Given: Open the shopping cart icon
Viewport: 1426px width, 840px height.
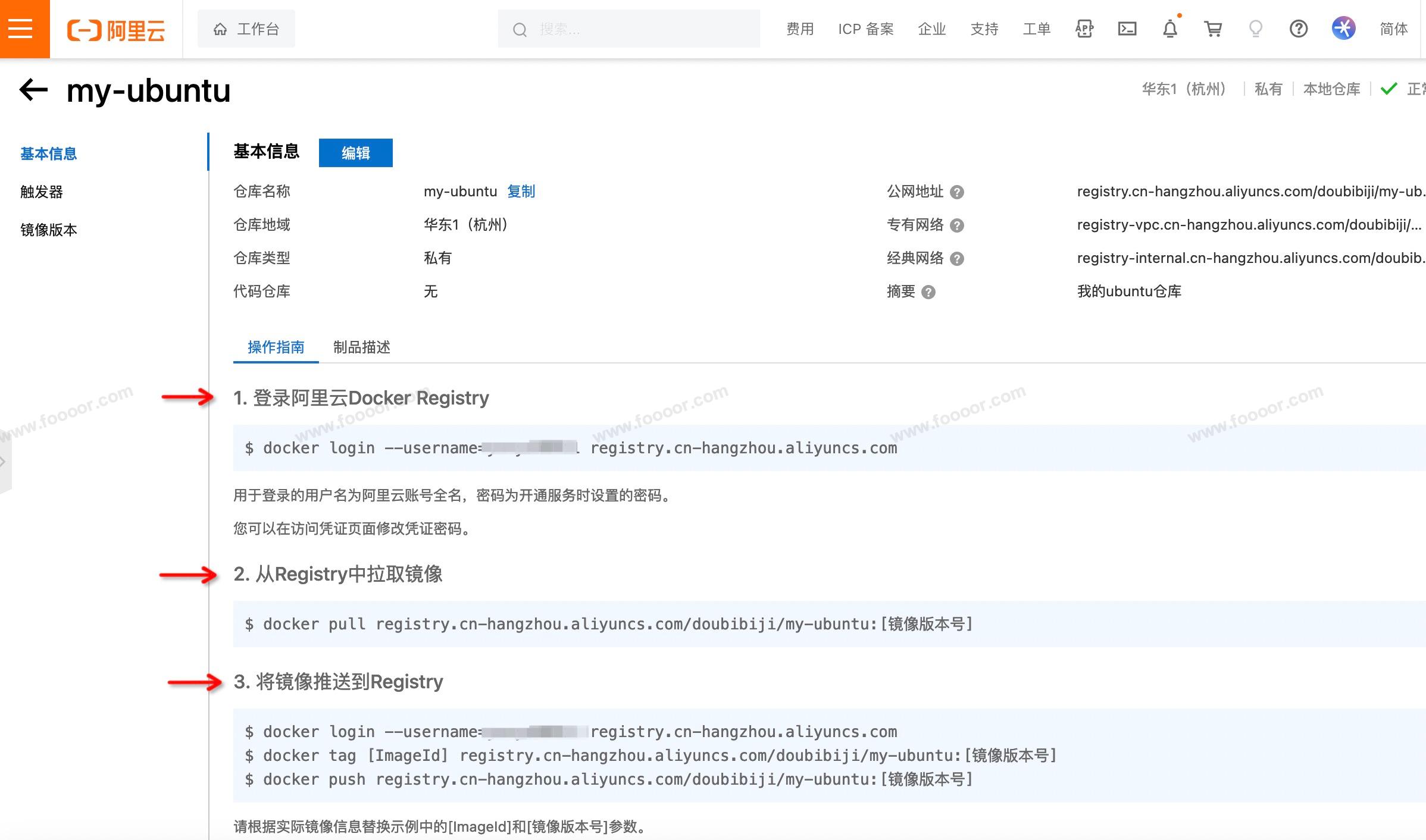Looking at the screenshot, I should [x=1212, y=29].
